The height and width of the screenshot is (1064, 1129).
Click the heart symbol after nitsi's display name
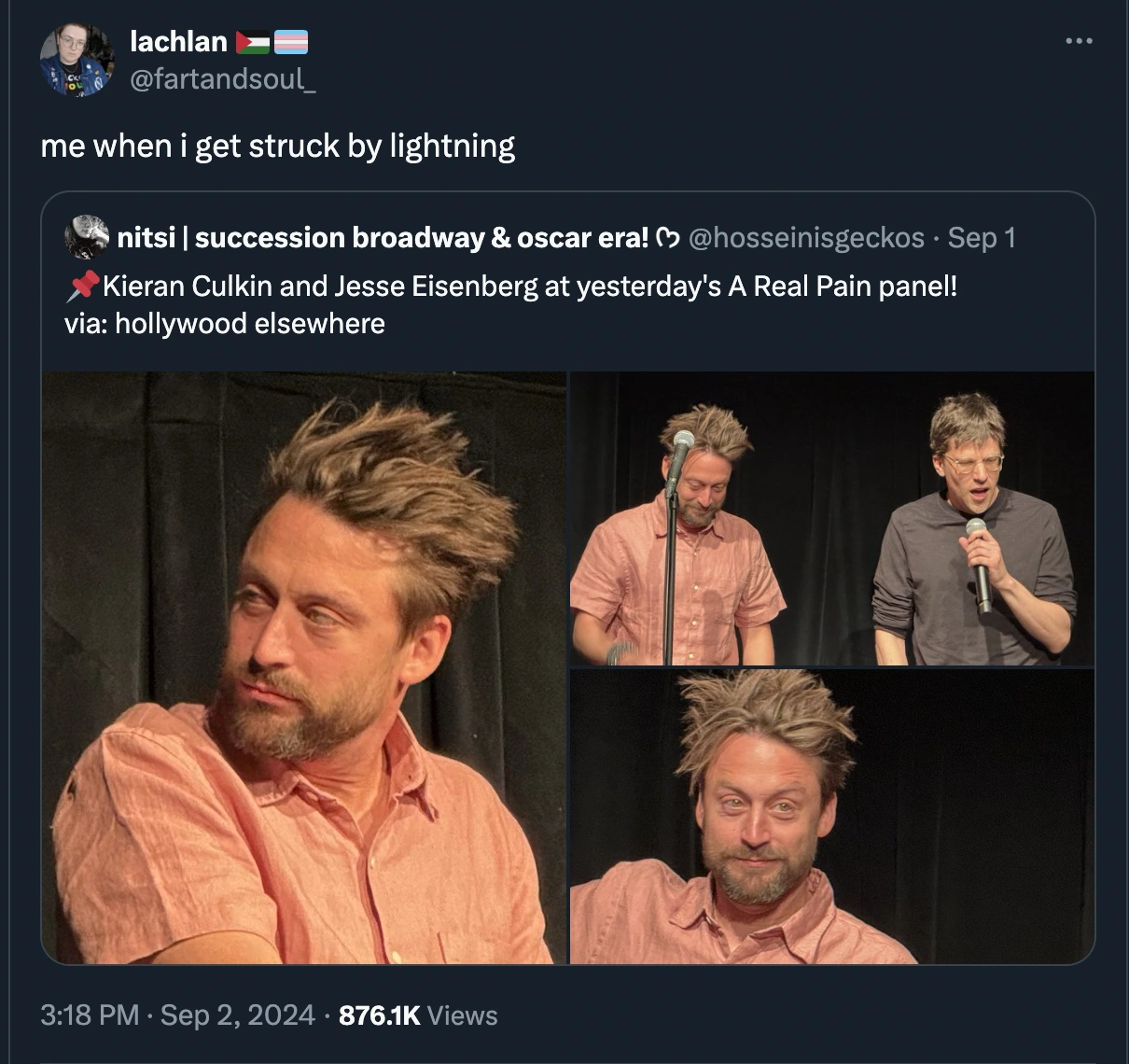(668, 238)
